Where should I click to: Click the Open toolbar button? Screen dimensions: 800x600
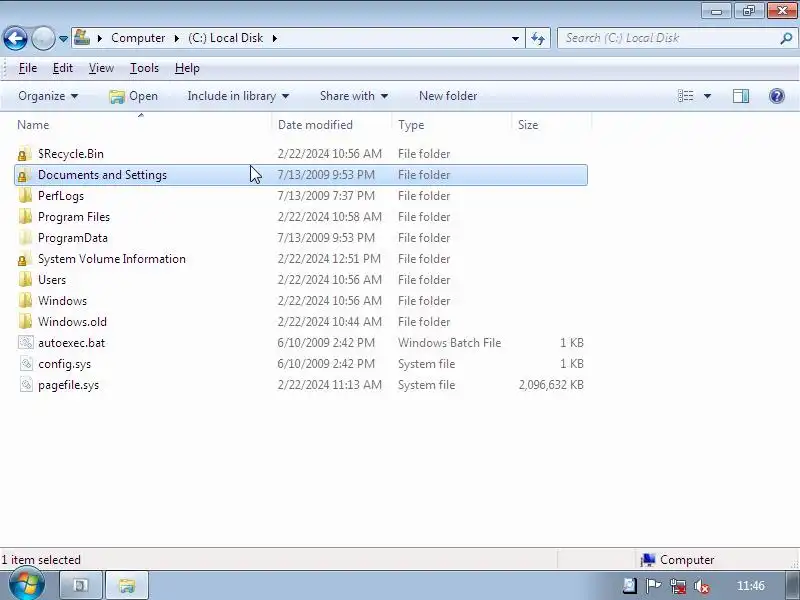click(x=133, y=96)
